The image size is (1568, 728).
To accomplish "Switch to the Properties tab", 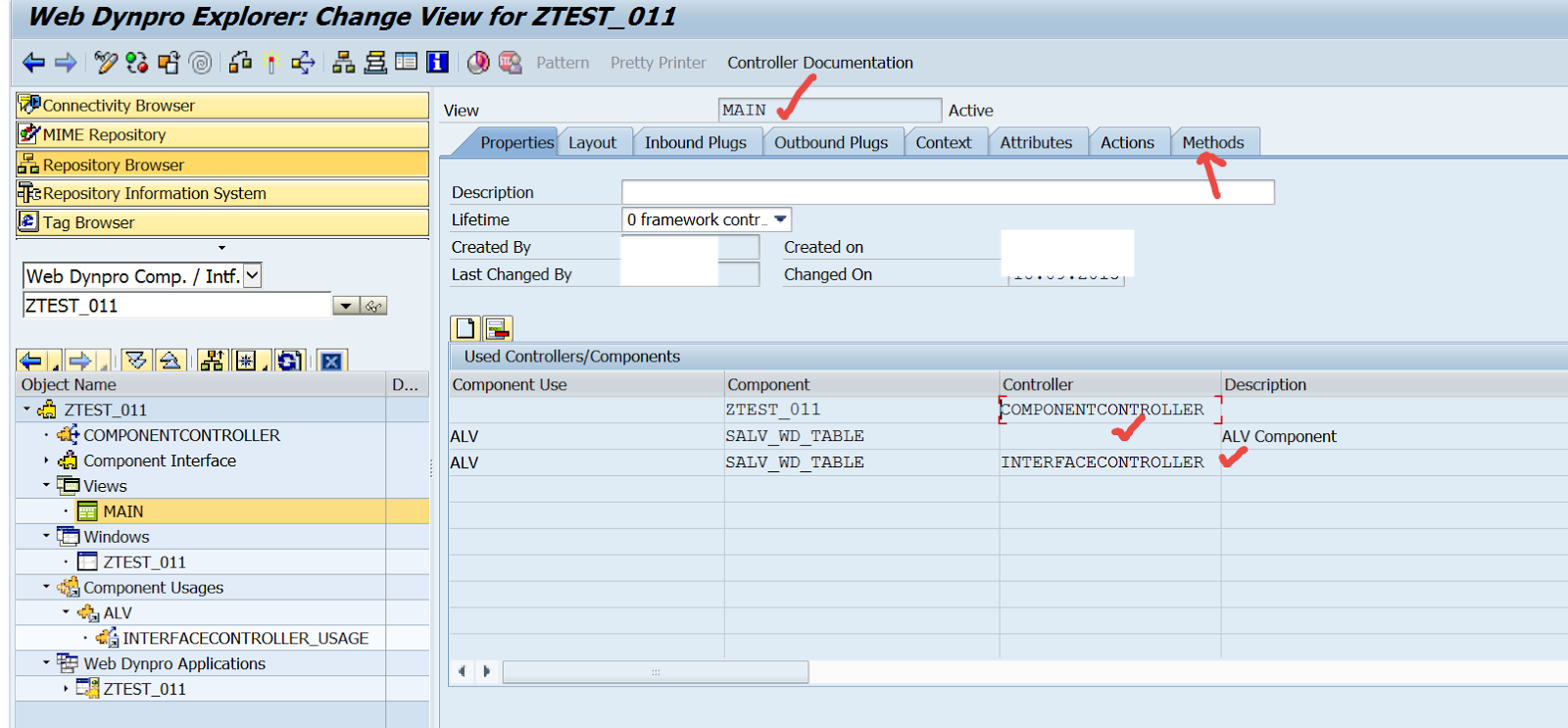I will [516, 143].
